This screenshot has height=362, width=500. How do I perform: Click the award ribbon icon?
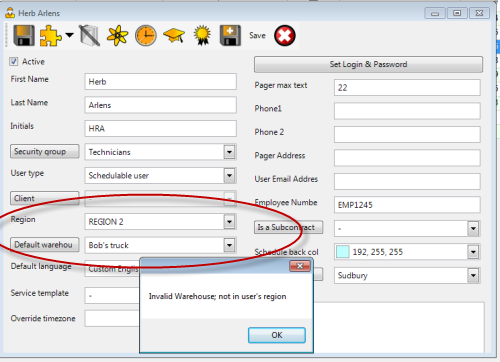pos(202,35)
